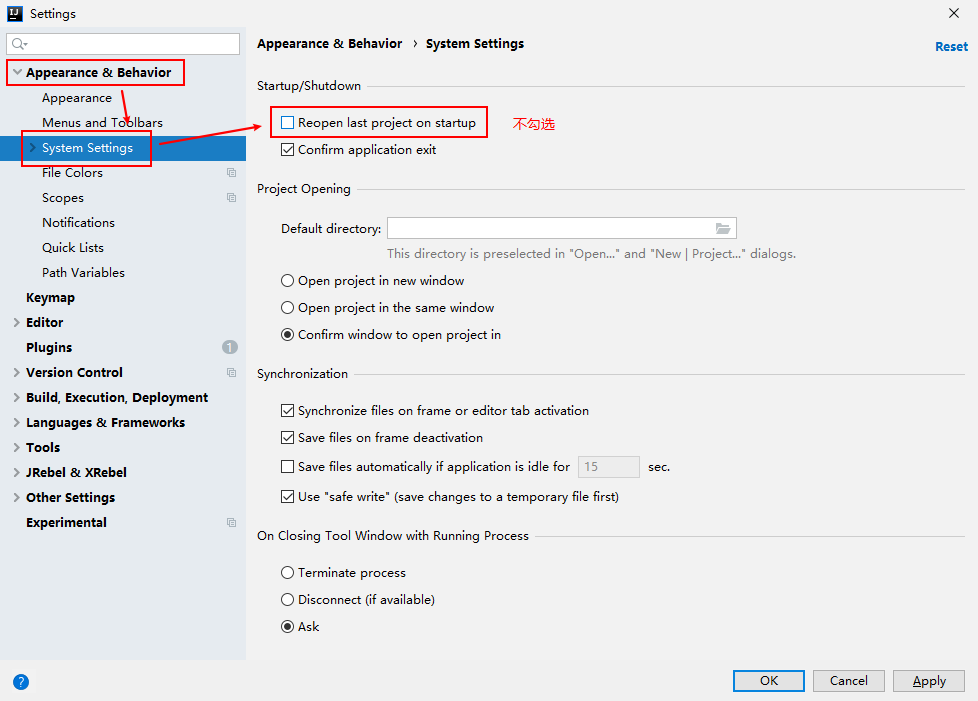Enable Reopen last project on startup

[288, 123]
